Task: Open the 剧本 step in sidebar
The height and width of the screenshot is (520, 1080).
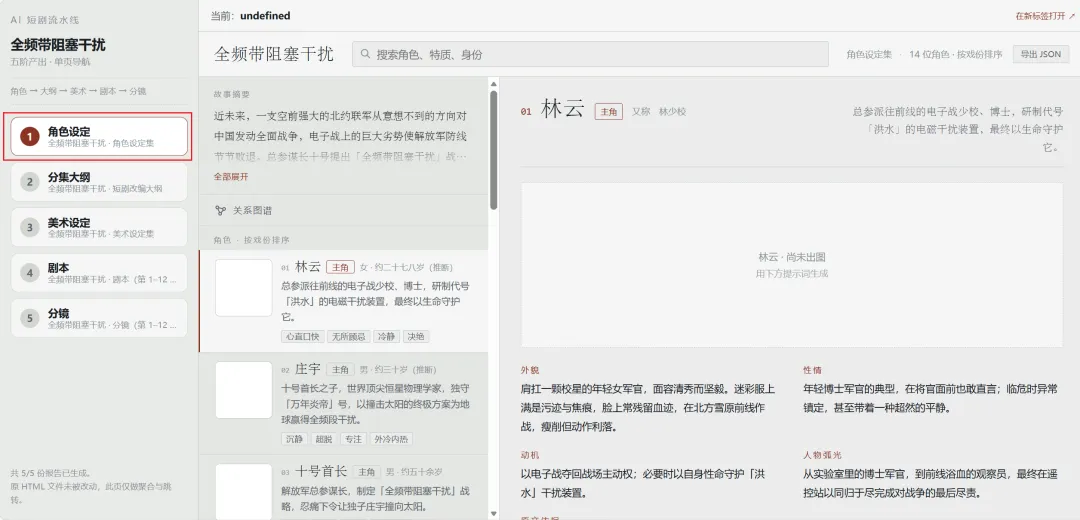Action: pos(99,273)
